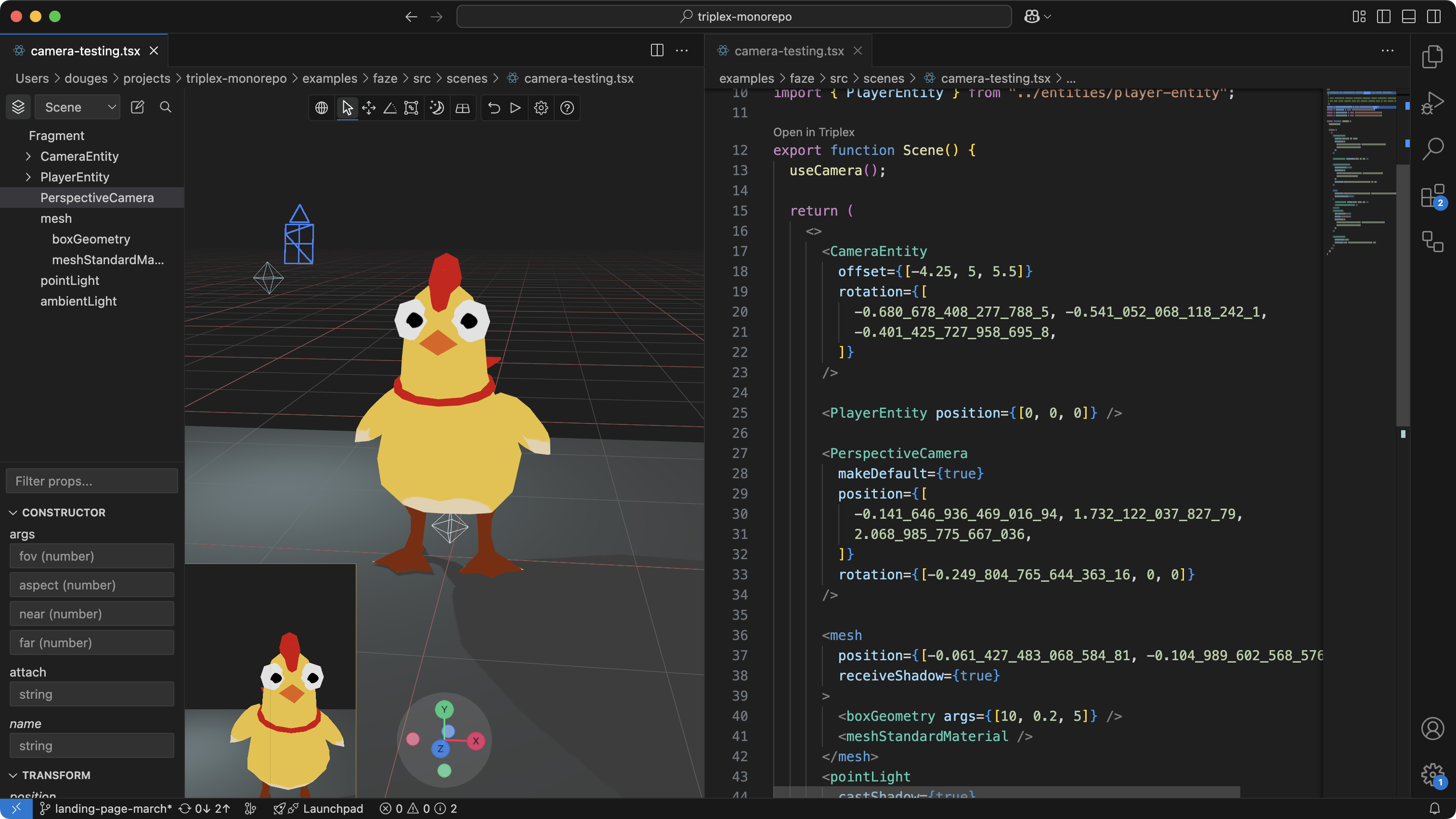
Task: Select the scale tool icon
Action: tap(412, 107)
